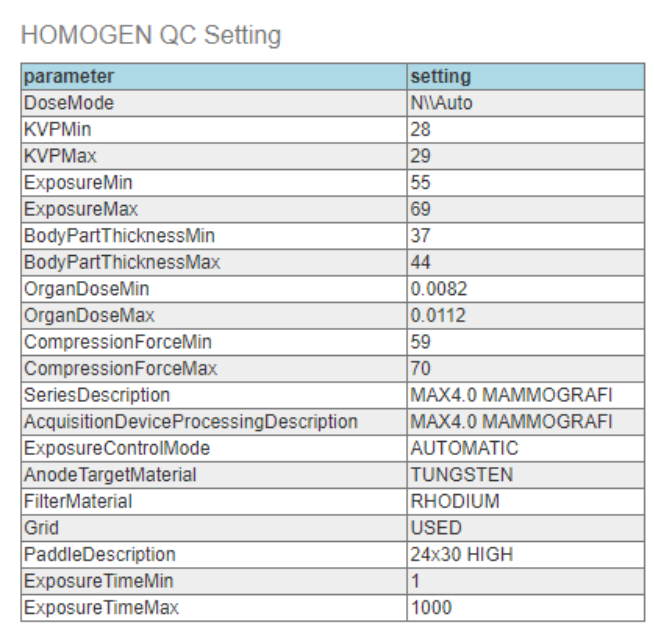654x627 pixels.
Task: Select the CompressionForceMax value 70
Action: pyautogui.click(x=420, y=369)
